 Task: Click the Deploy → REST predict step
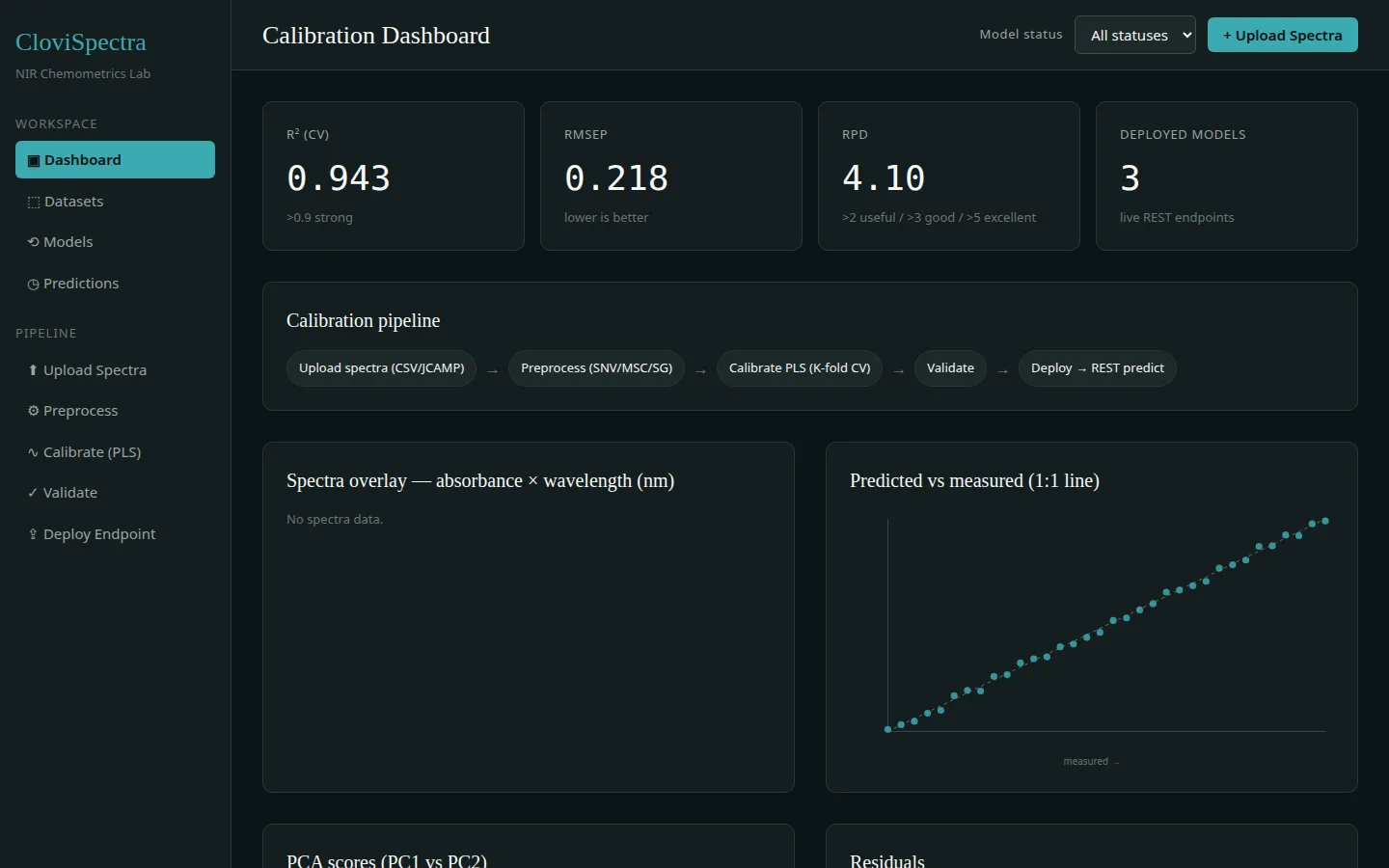1098,368
